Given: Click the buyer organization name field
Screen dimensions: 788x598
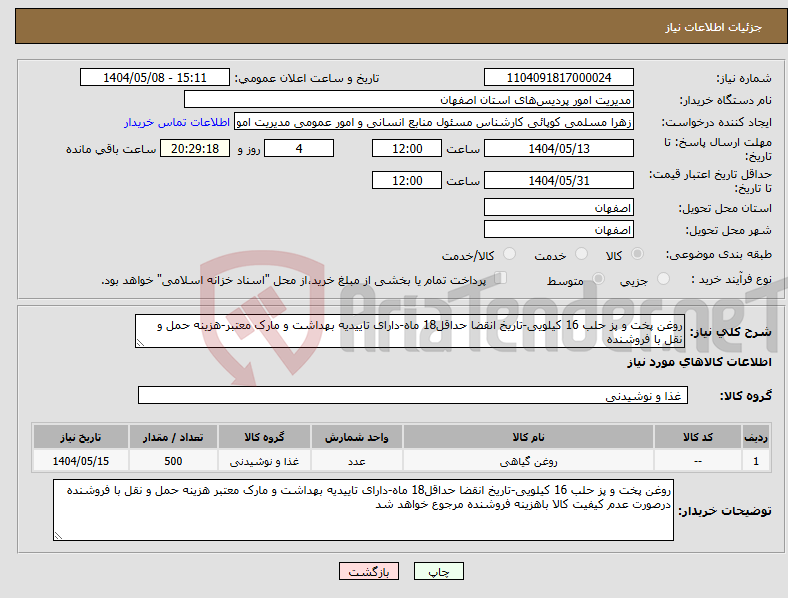Looking at the screenshot, I should click(x=409, y=99).
